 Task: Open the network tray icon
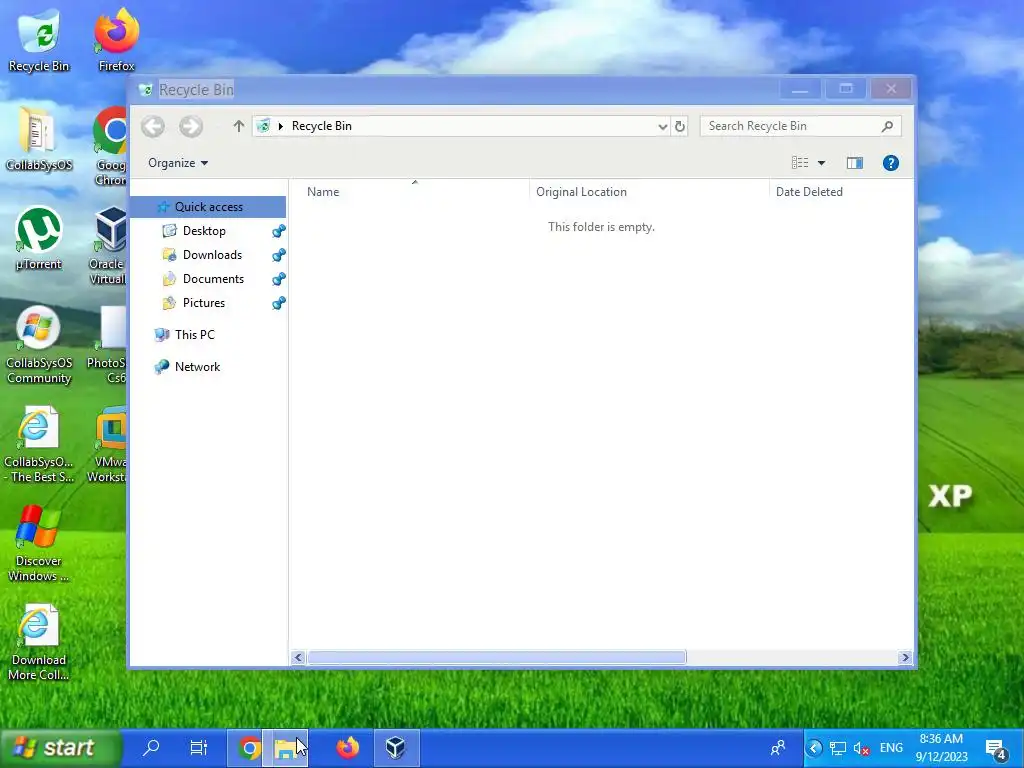click(837, 748)
